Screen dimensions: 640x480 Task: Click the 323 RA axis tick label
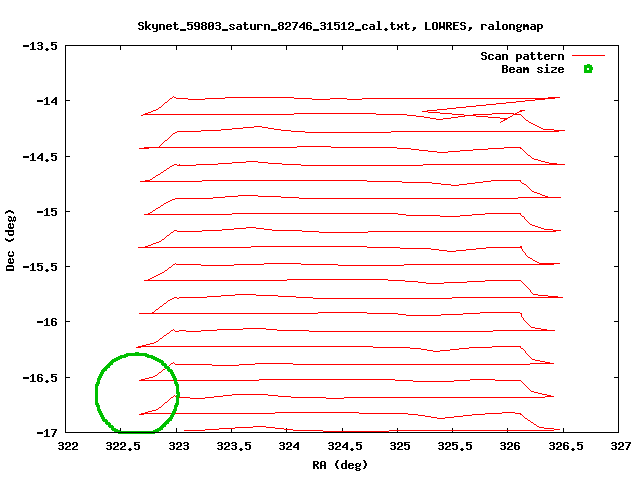pos(179,446)
